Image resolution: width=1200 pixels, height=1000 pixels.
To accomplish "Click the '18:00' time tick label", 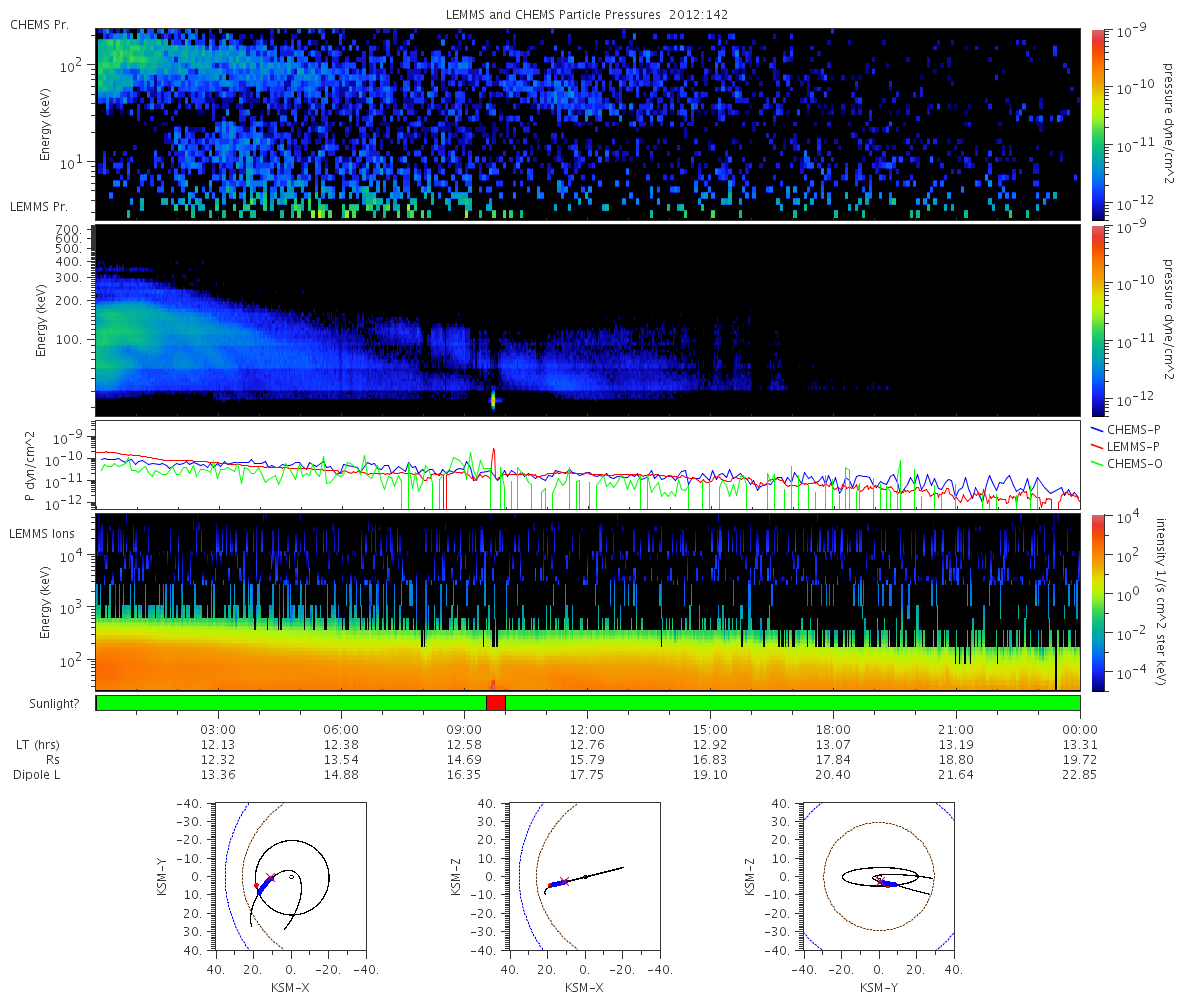I will (834, 729).
